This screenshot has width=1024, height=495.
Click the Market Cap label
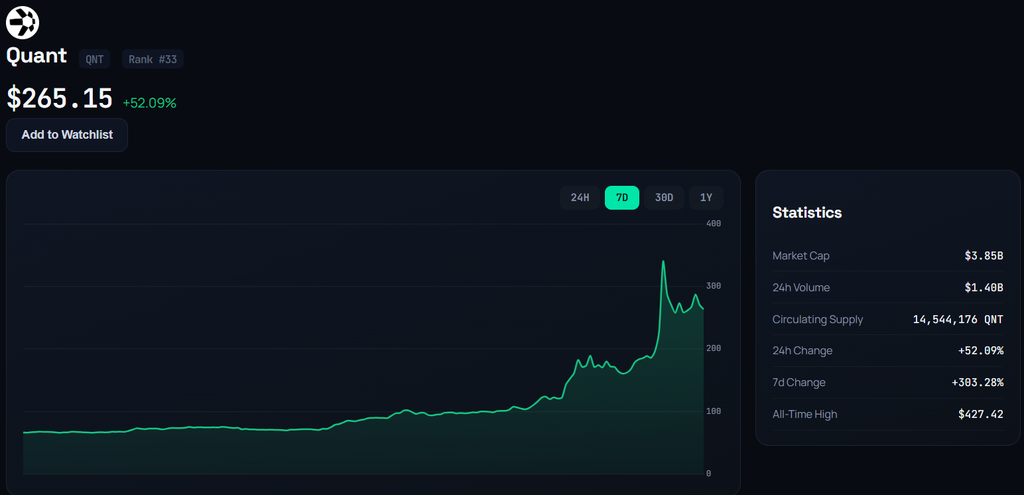point(801,256)
